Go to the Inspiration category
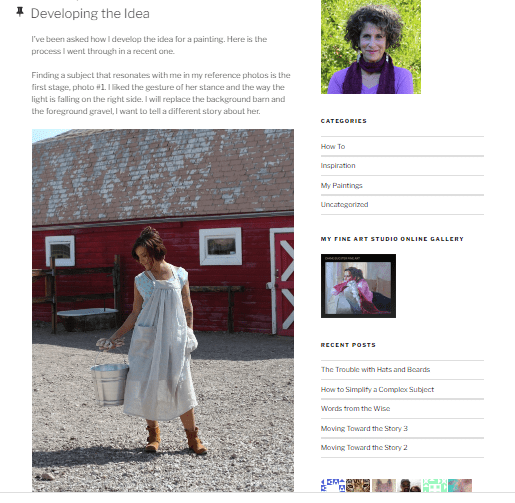 pos(338,166)
